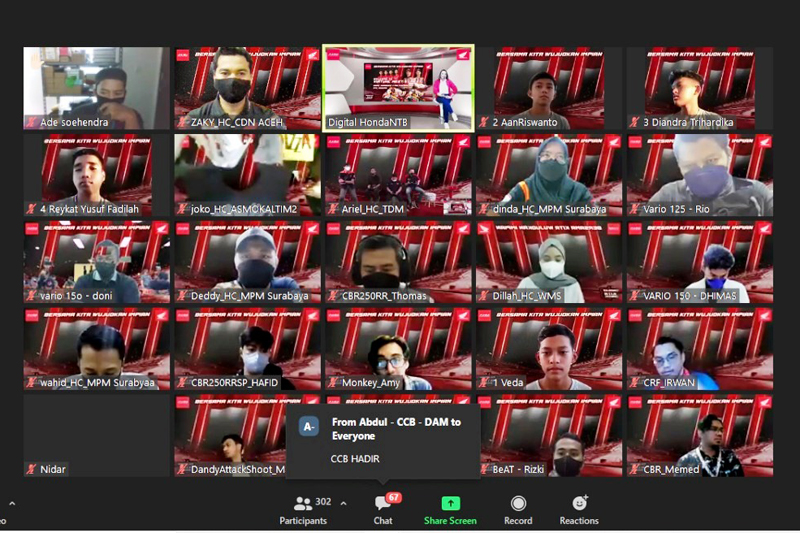
Task: Click the 302 participant count
Action: pos(323,502)
